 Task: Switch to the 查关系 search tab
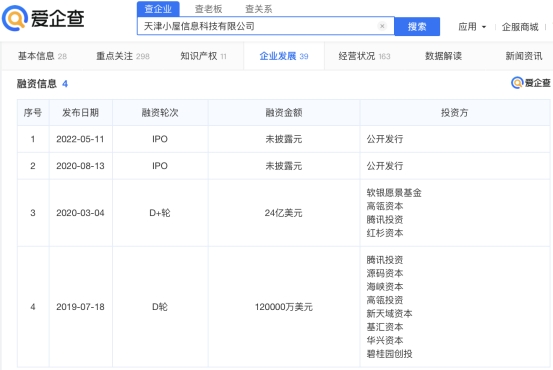tap(259, 9)
